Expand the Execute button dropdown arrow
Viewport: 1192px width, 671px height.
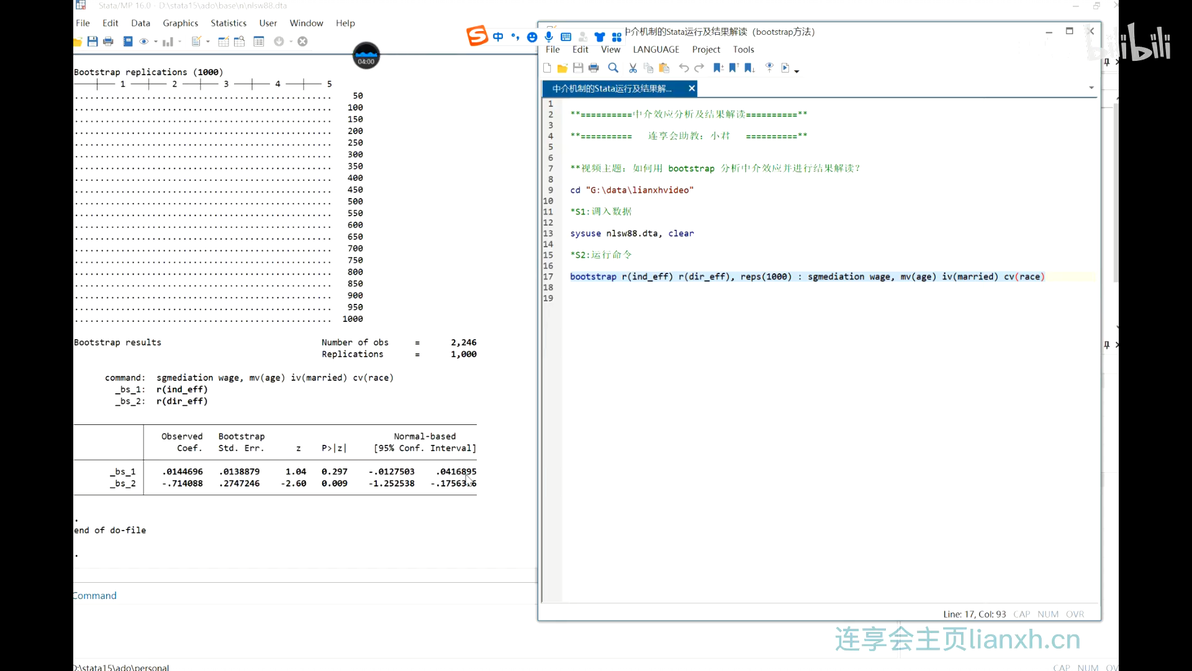(x=797, y=70)
